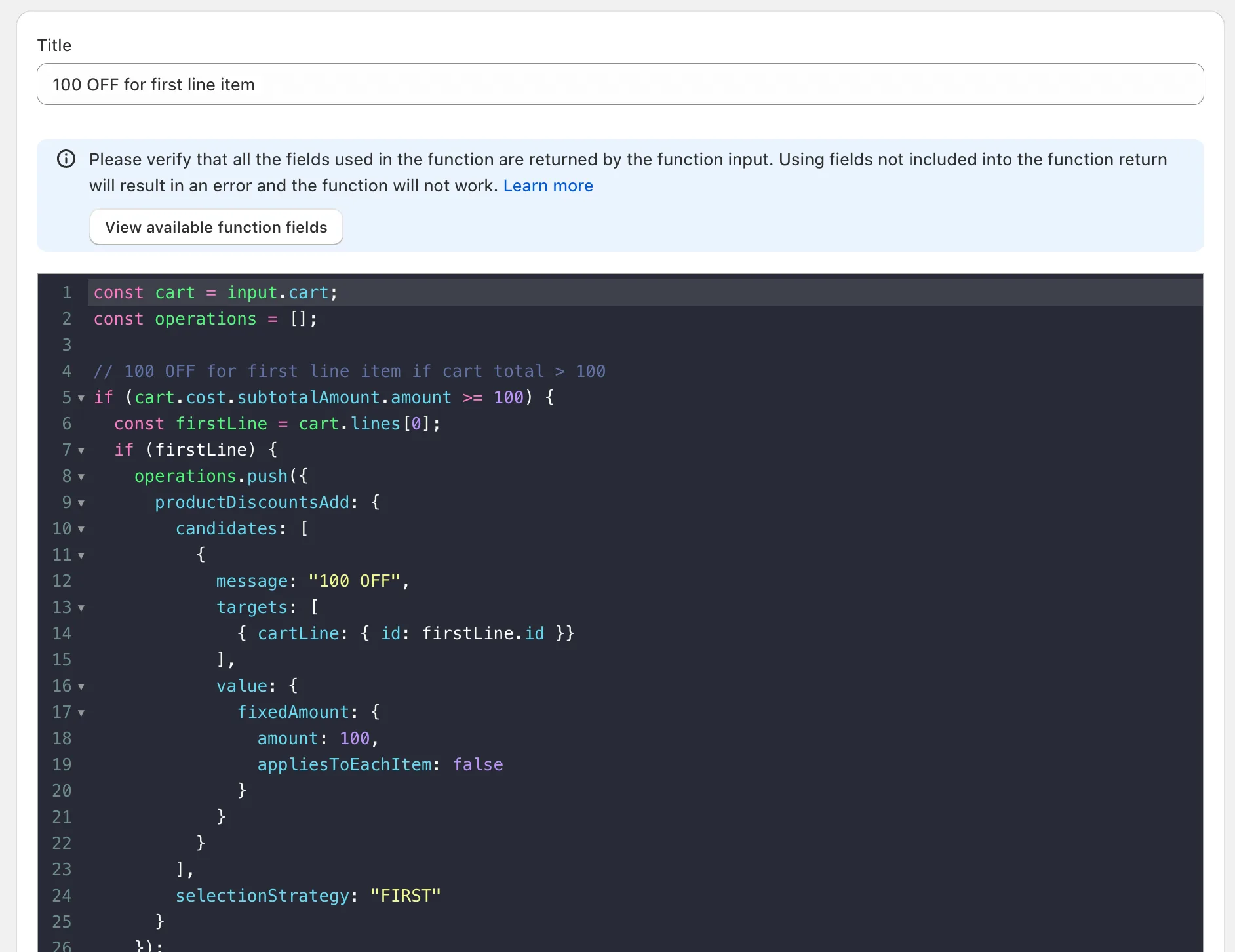Click line number 1 in the gutter

coord(66,292)
